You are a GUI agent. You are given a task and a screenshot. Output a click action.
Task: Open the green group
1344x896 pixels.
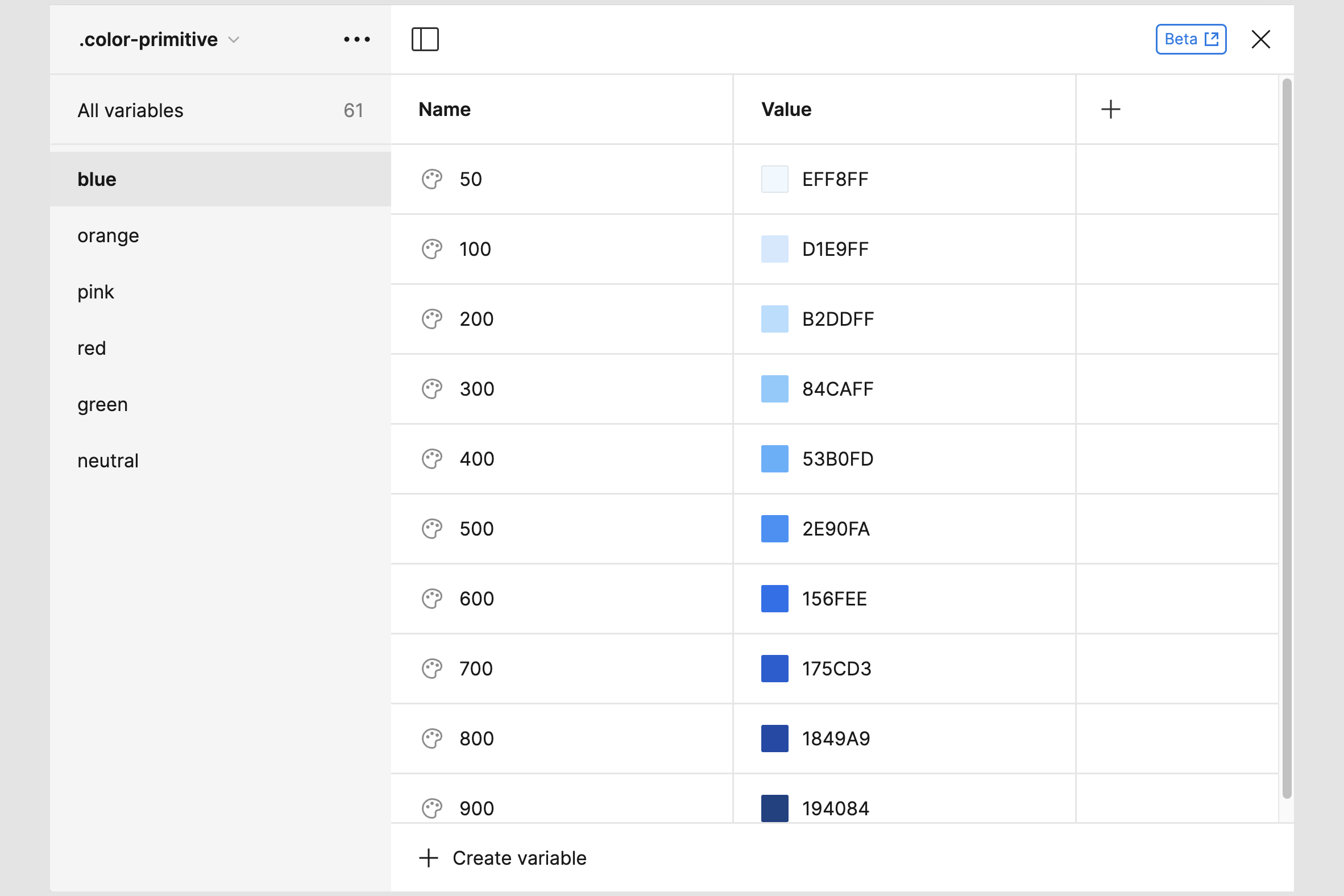[220, 404]
